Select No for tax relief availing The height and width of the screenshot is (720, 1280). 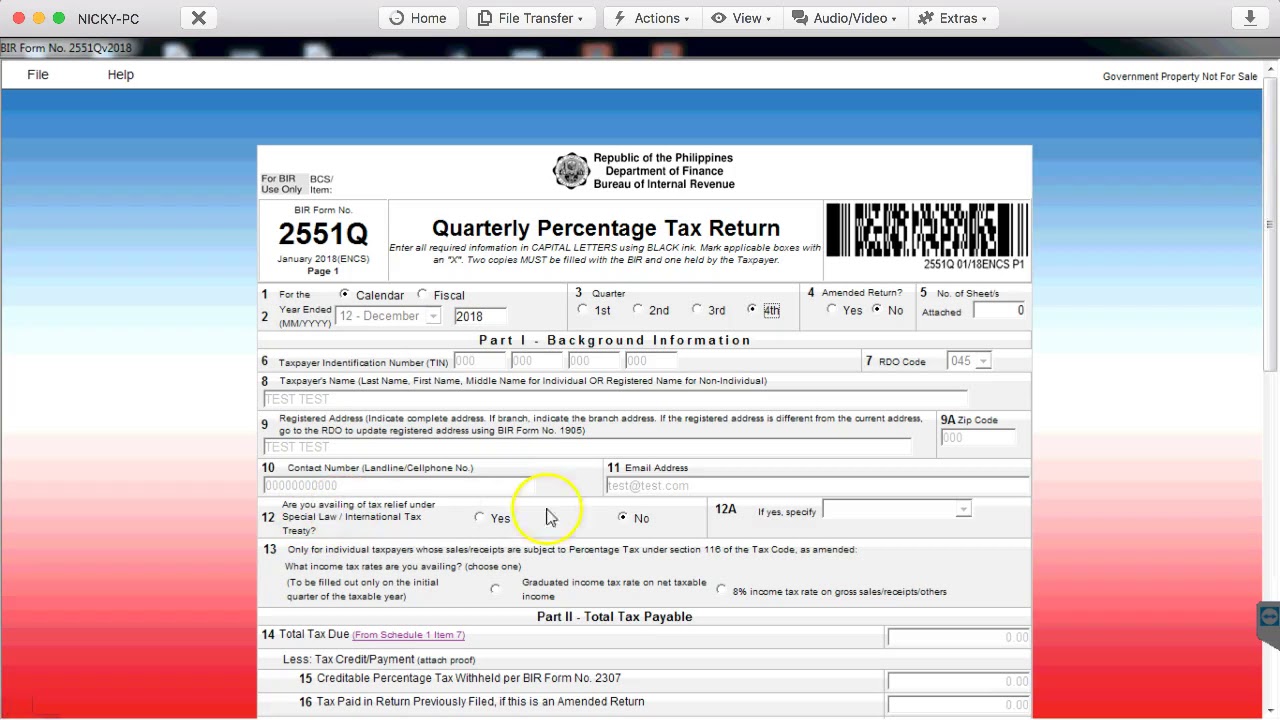pos(623,517)
